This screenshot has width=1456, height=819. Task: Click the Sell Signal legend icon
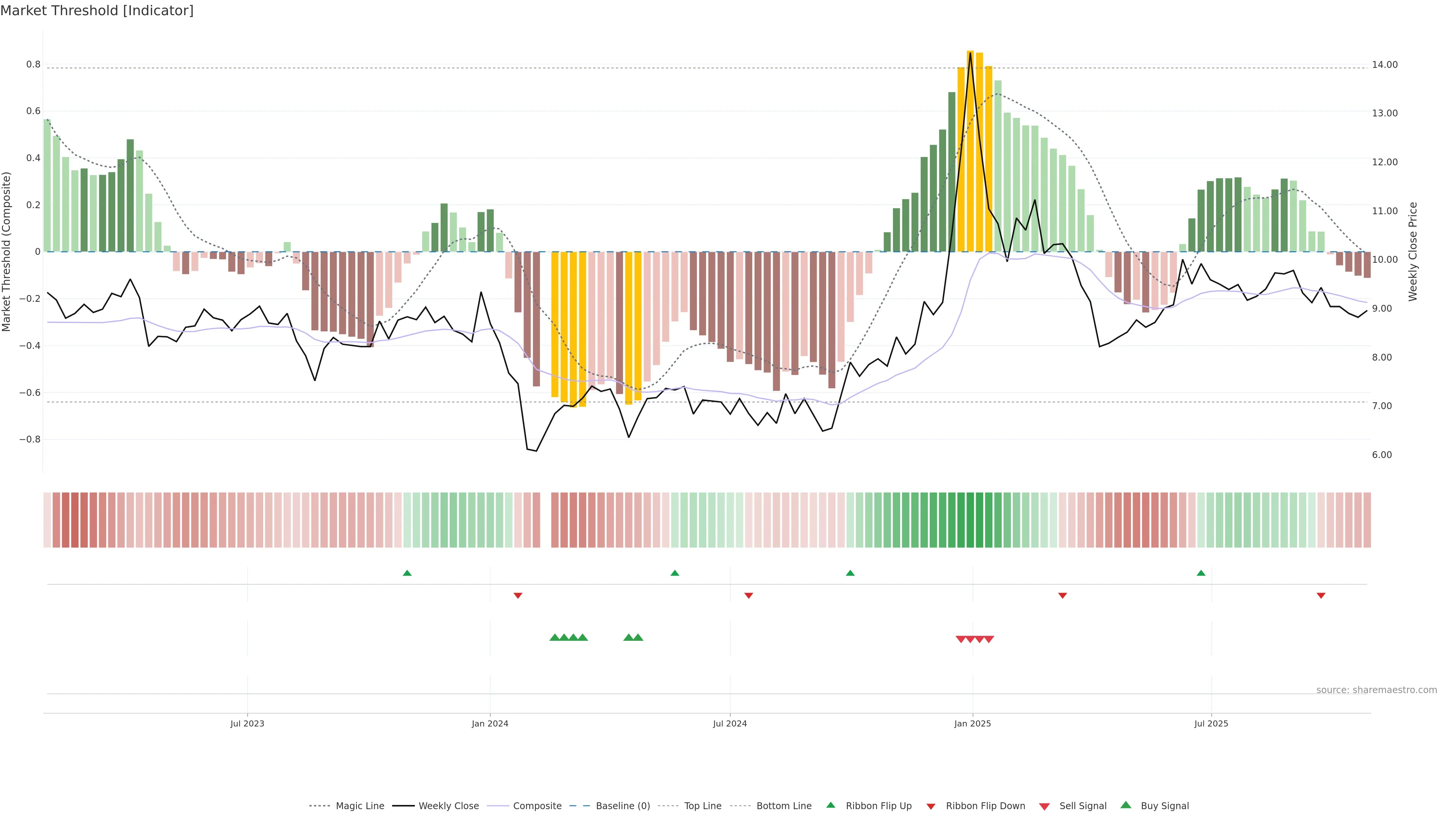(x=1045, y=806)
